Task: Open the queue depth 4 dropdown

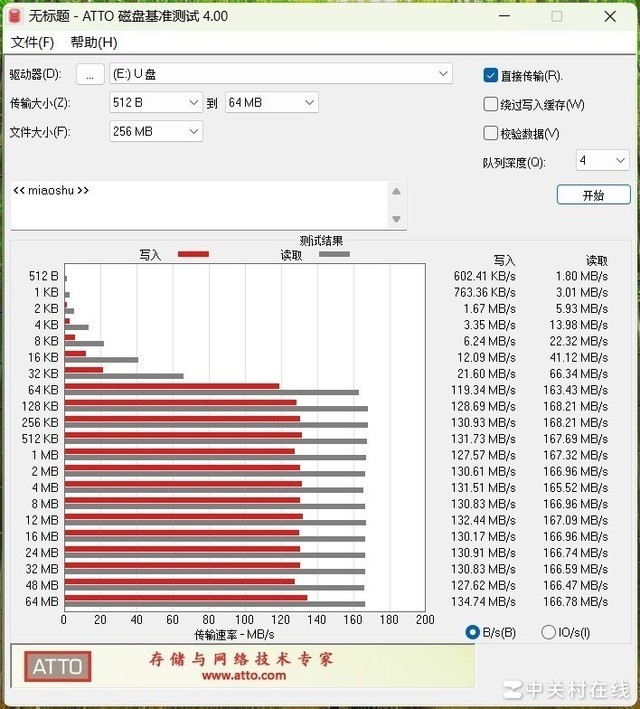Action: pos(602,160)
